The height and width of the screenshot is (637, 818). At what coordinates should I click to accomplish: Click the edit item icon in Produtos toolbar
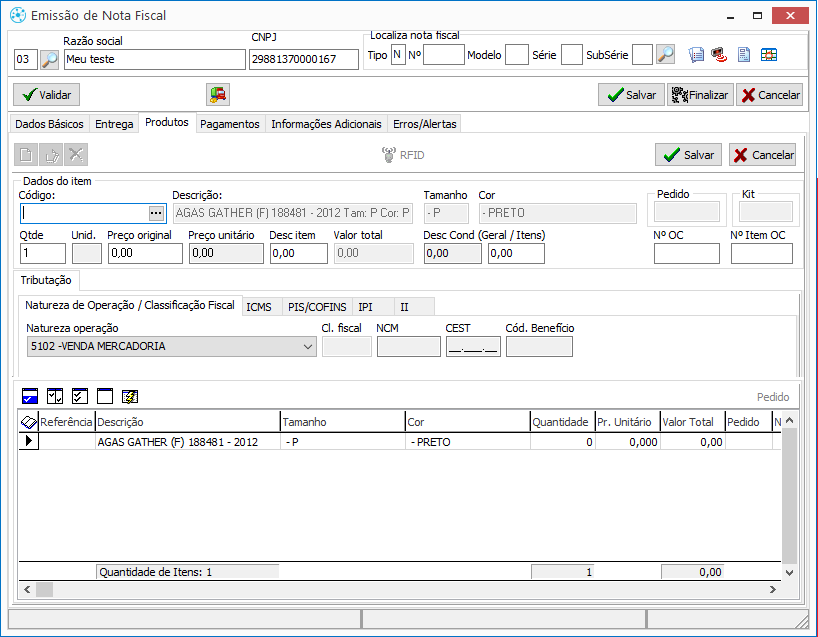pos(51,155)
